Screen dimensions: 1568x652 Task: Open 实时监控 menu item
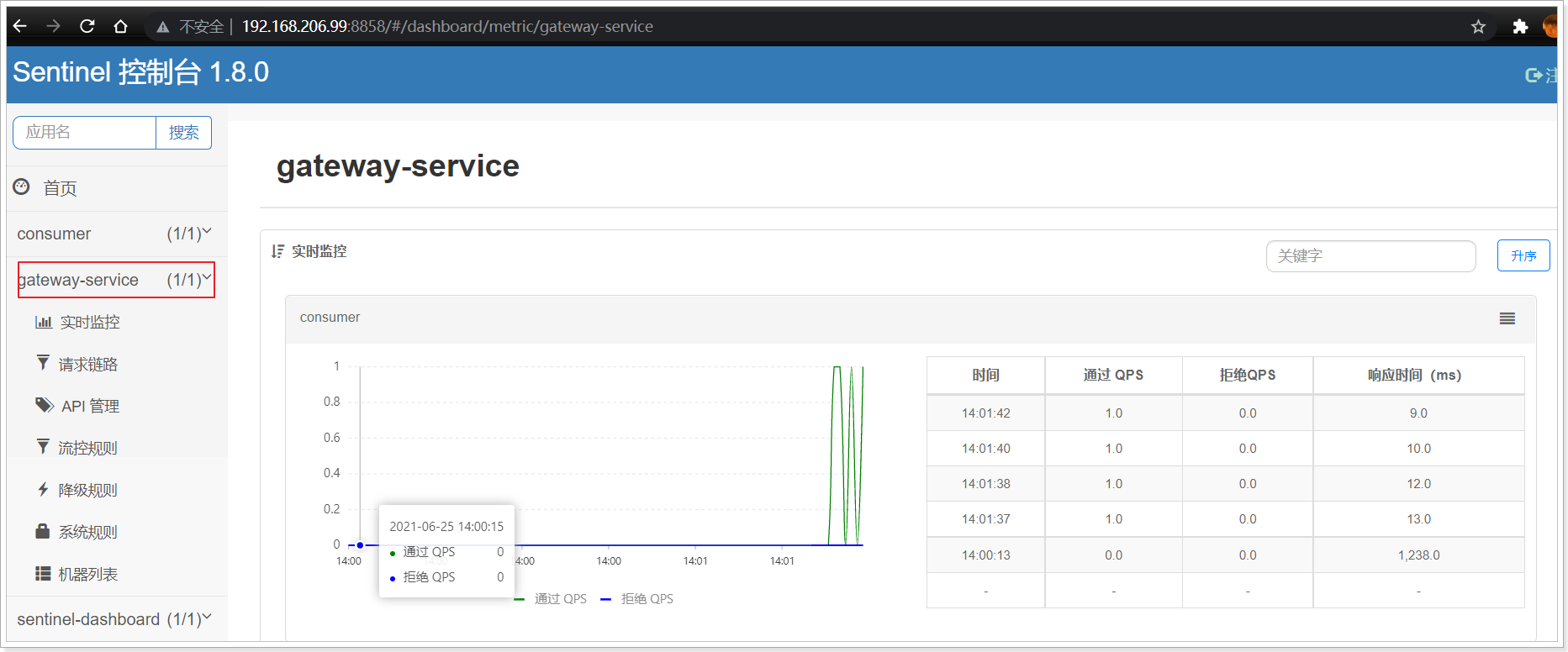(x=90, y=322)
